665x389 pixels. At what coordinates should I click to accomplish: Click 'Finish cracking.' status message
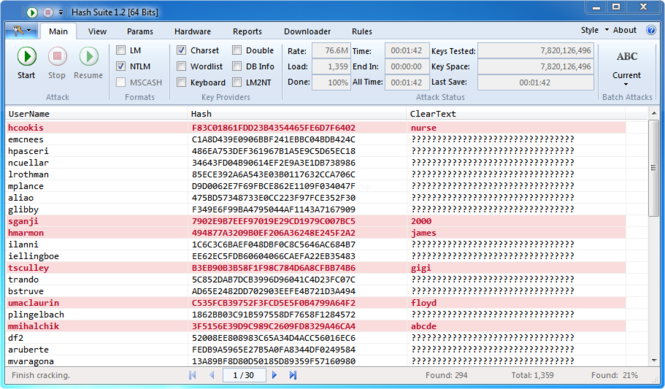click(x=41, y=375)
